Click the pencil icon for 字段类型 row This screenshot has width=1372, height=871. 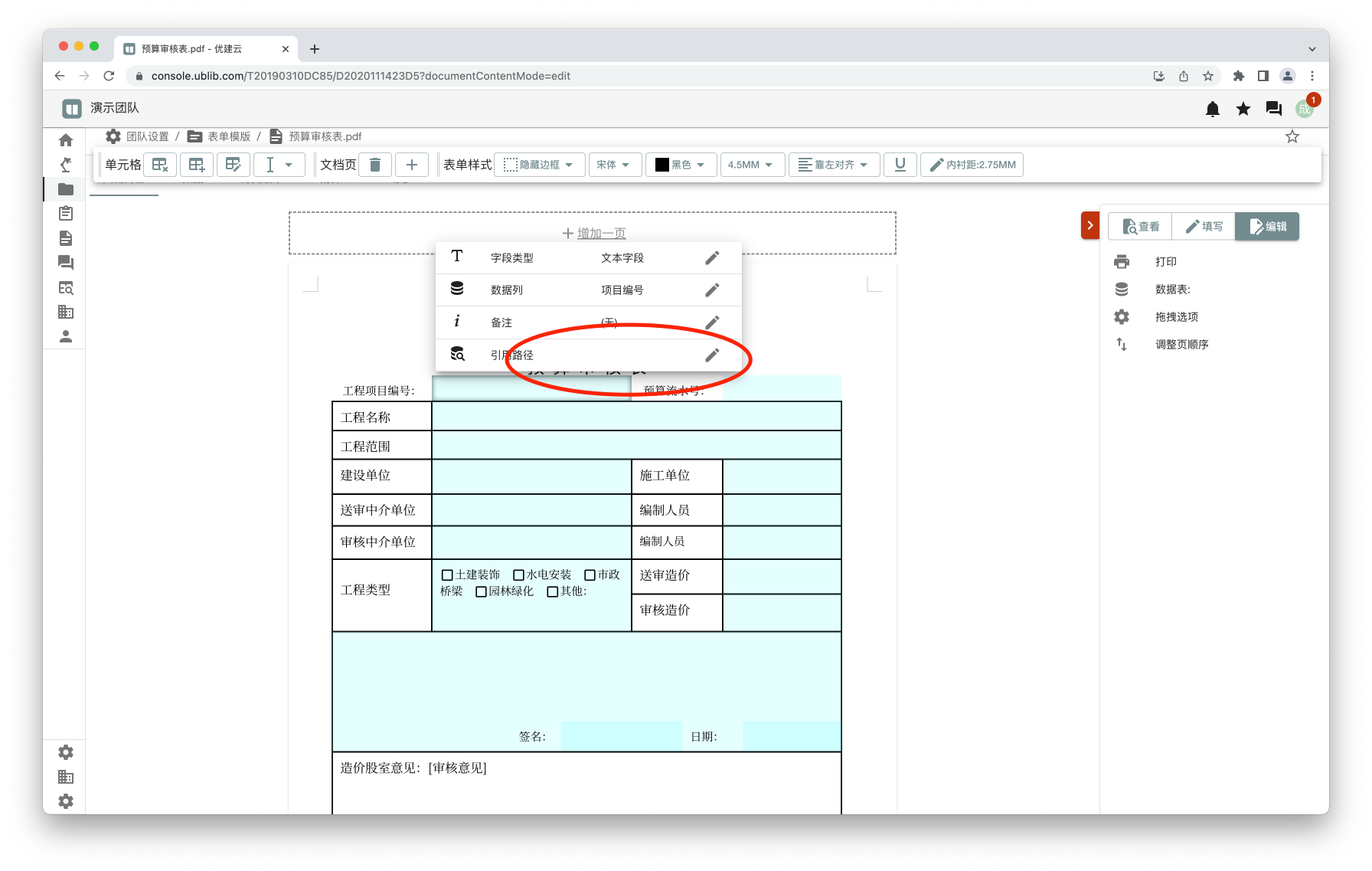[x=712, y=258]
